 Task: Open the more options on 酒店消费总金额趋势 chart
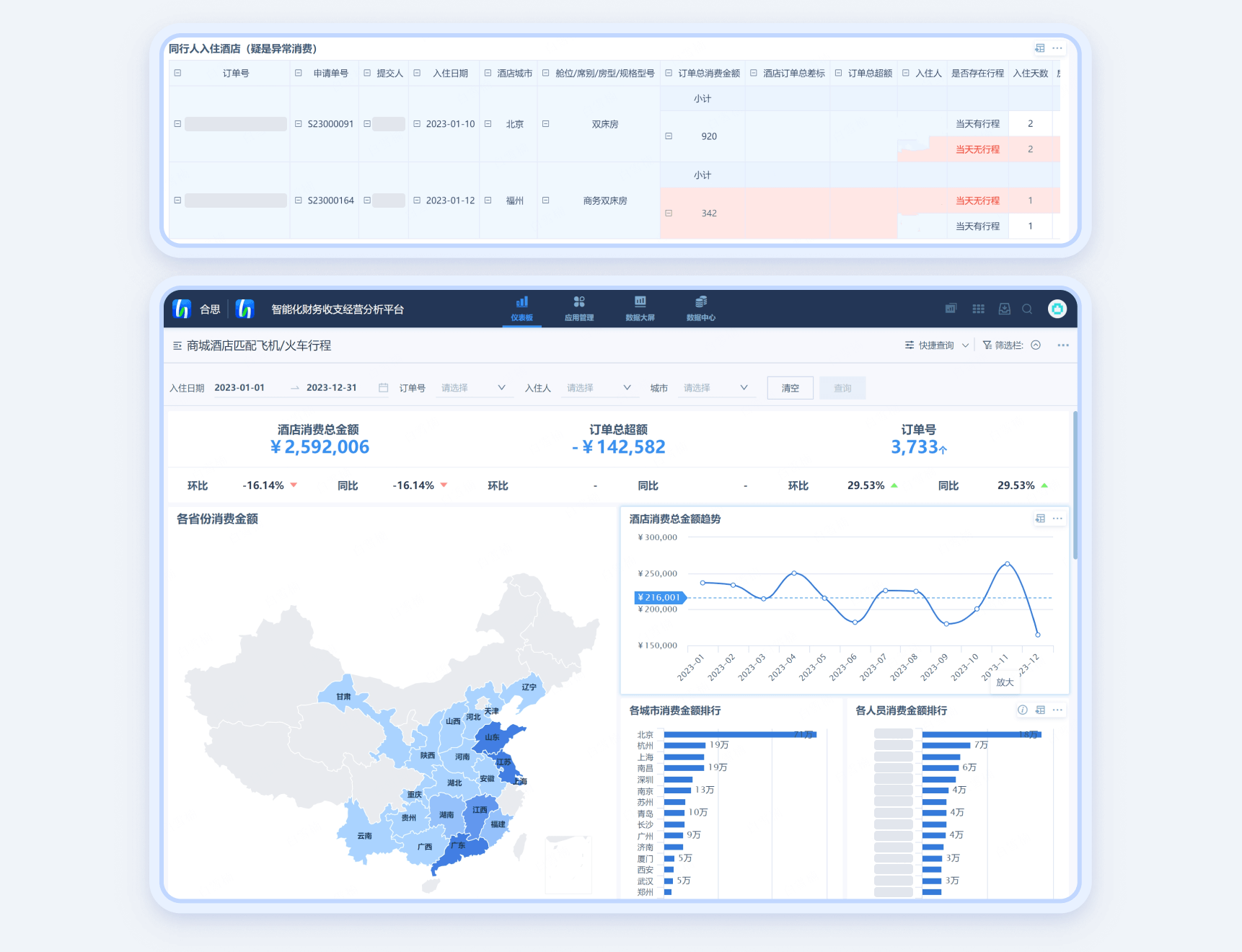tap(1057, 519)
